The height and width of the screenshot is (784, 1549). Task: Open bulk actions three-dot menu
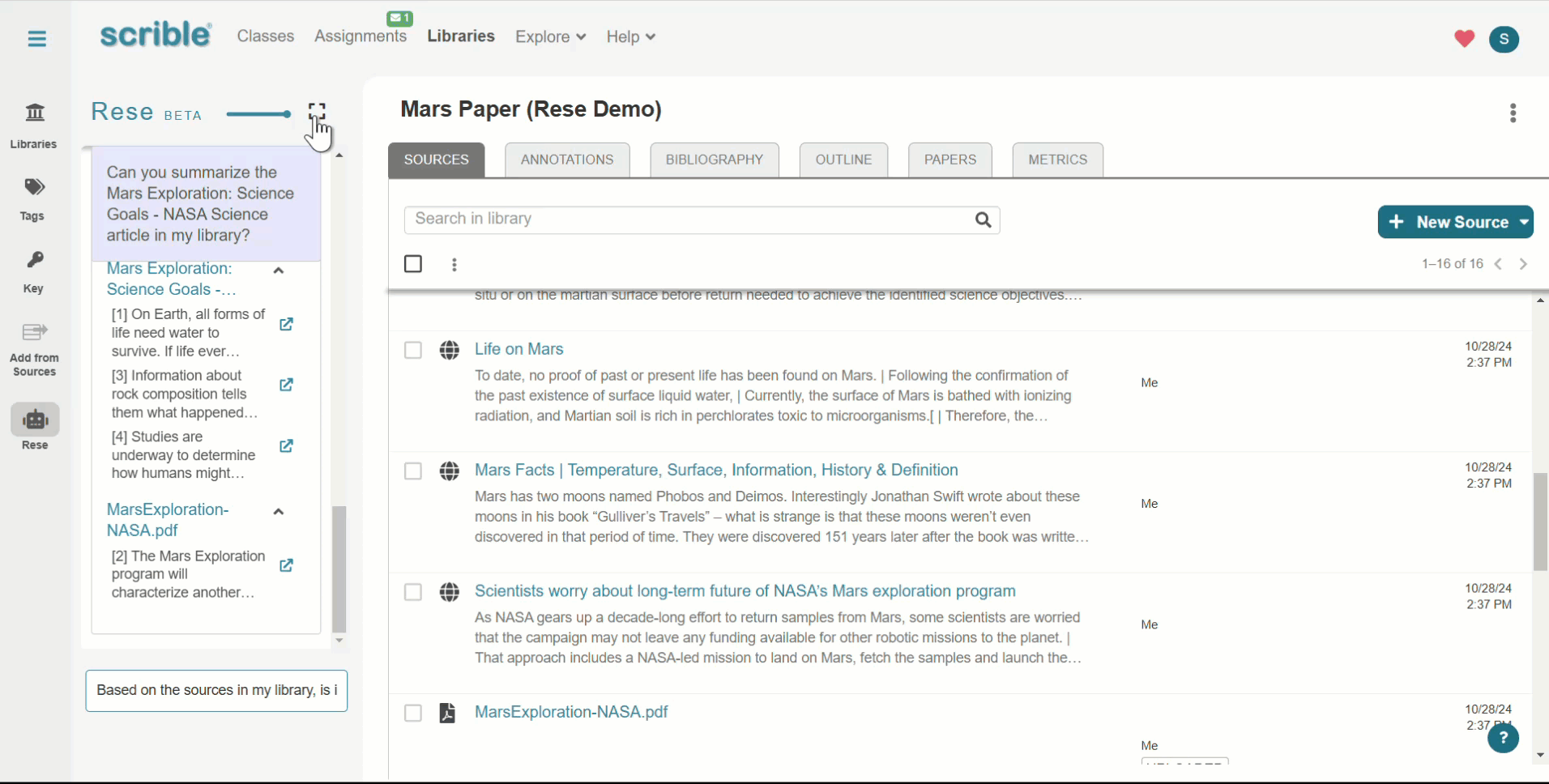[x=454, y=264]
